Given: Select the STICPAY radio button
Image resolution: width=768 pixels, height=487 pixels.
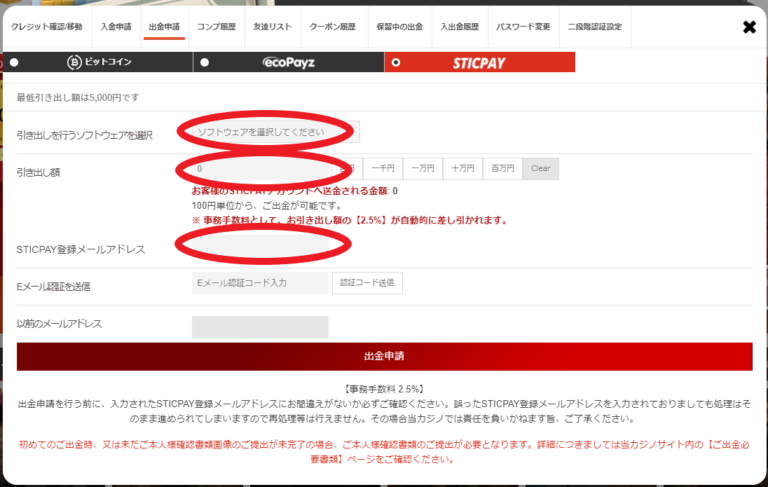Looking at the screenshot, I should pos(396,62).
